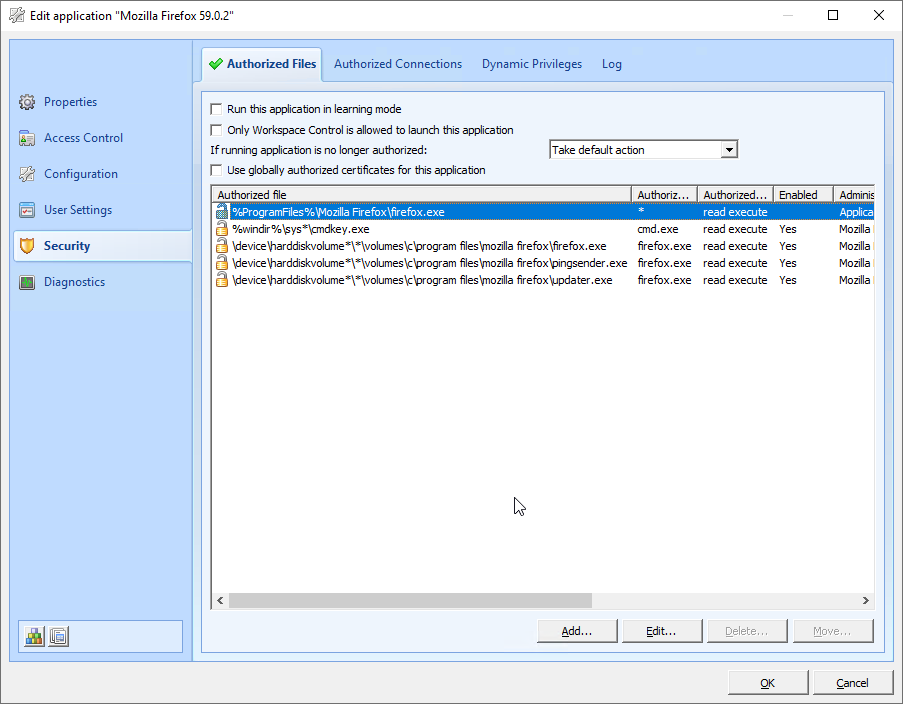Image resolution: width=903 pixels, height=704 pixels.
Task: Open Access Control via its sidebar icon
Action: click(x=27, y=138)
